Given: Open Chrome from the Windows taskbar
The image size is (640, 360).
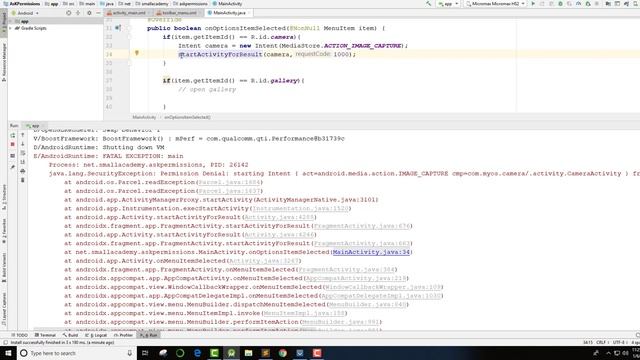Looking at the screenshot, I should coord(282,353).
